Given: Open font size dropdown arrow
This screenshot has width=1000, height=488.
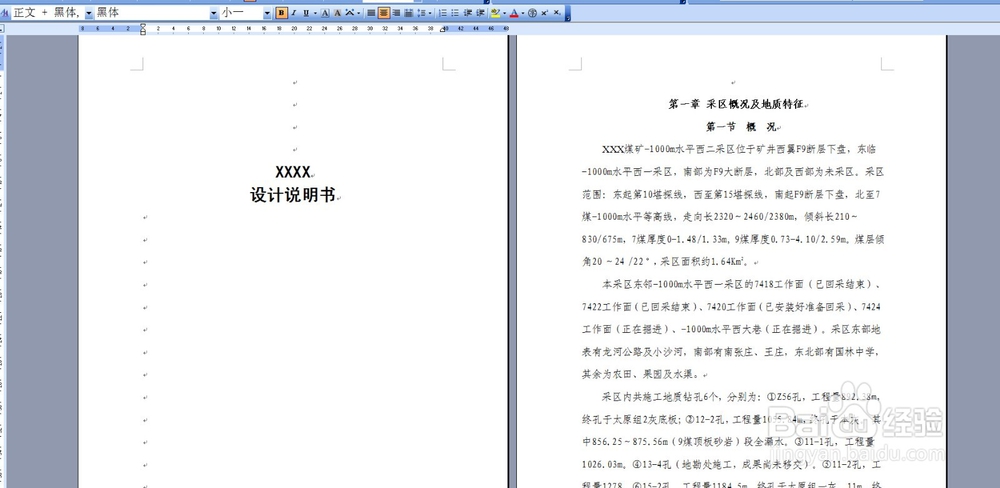Looking at the screenshot, I should click(x=268, y=13).
